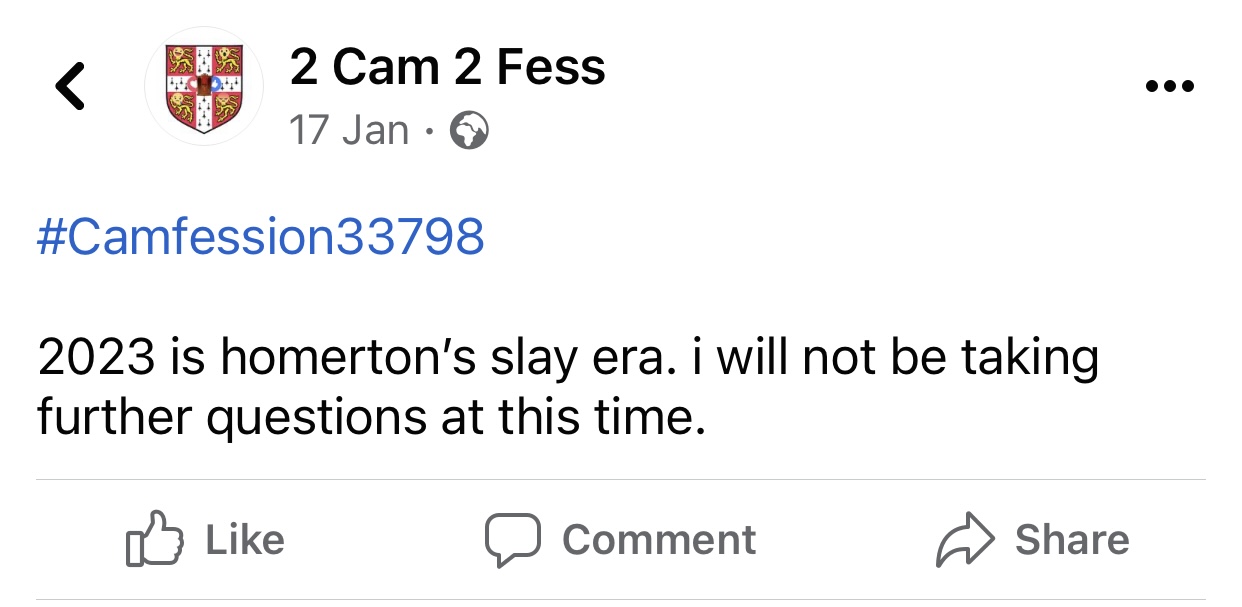Click the globe public audience icon
The height and width of the screenshot is (607, 1242).
click(470, 131)
